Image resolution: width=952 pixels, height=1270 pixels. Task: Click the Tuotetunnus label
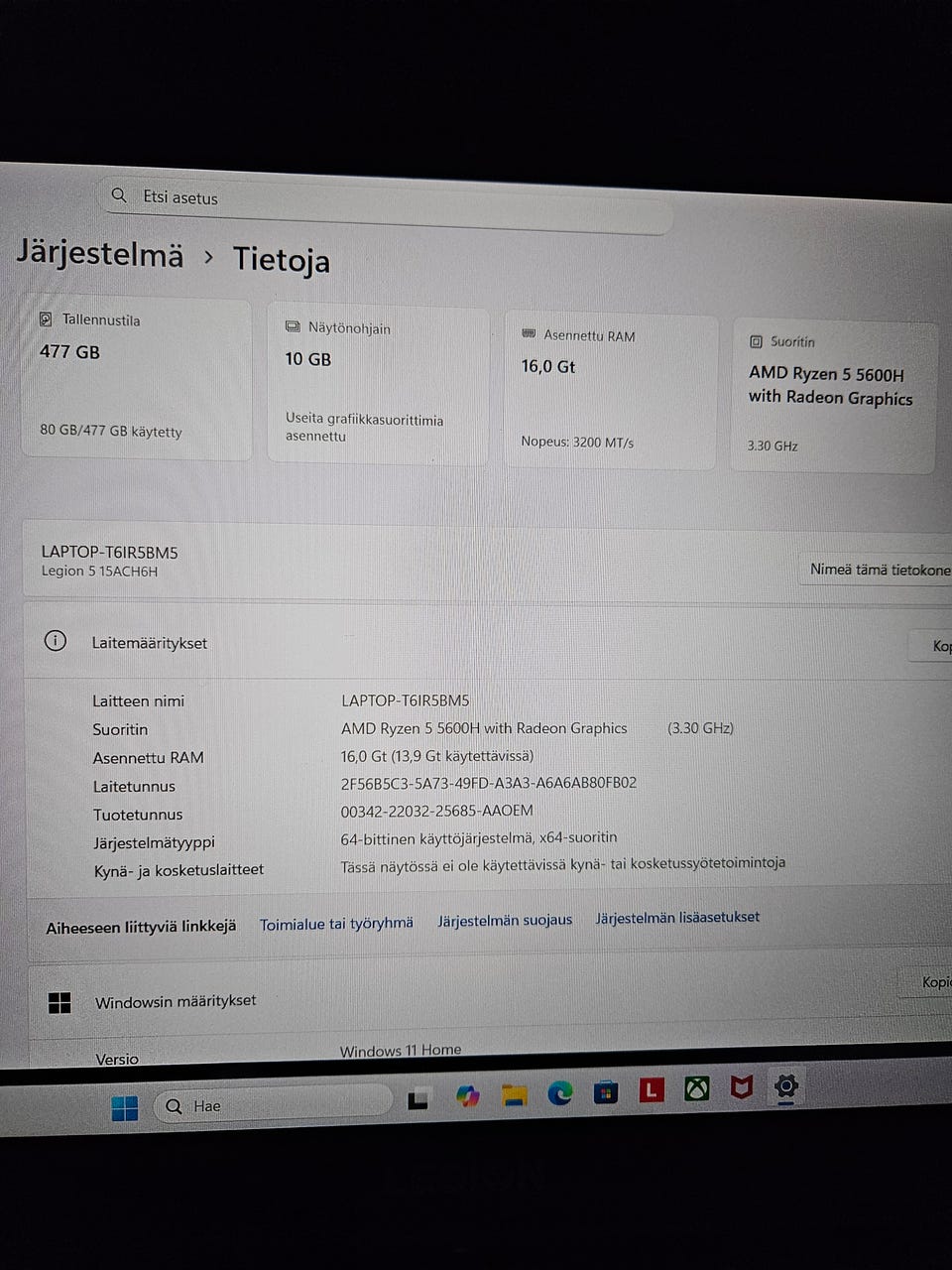[x=138, y=815]
